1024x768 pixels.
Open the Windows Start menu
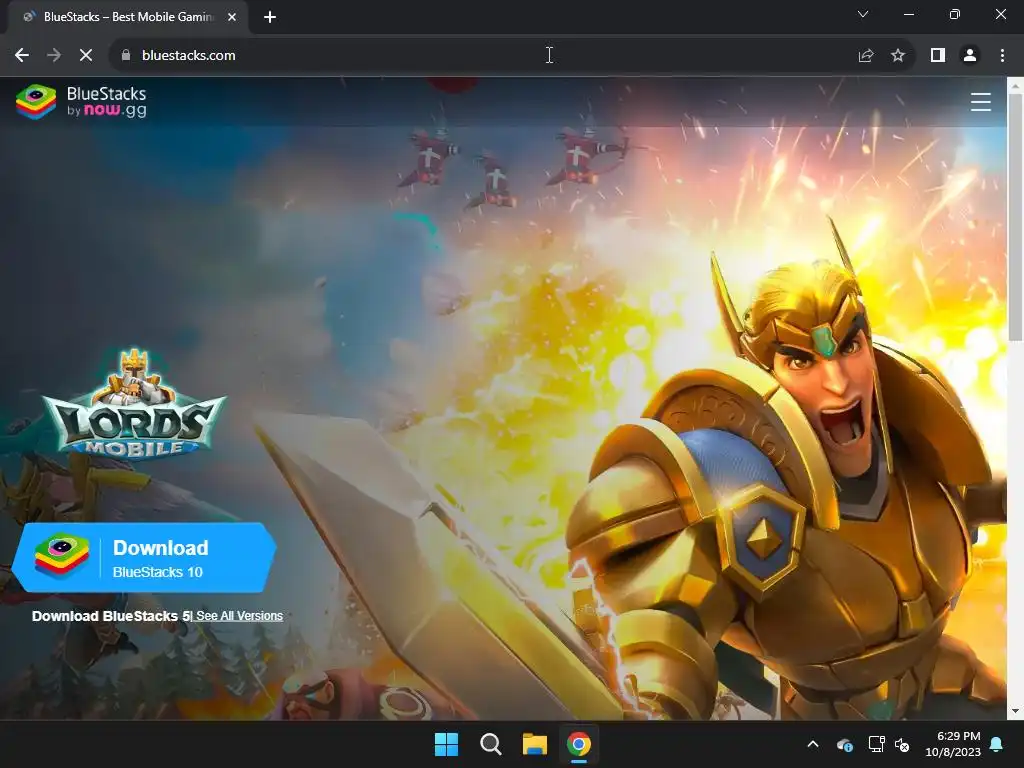click(x=447, y=744)
